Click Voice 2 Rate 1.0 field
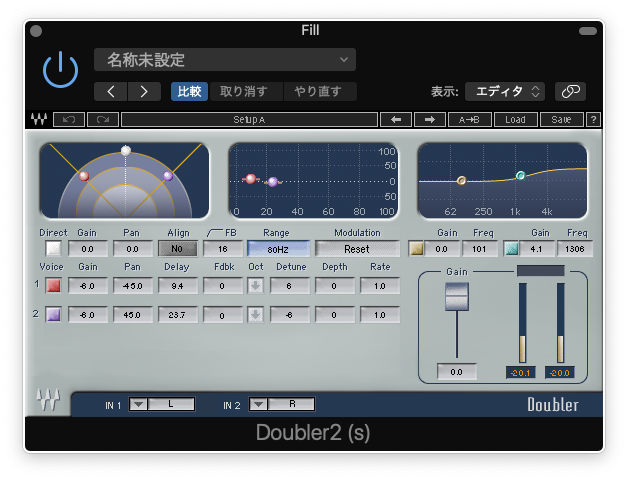Viewport: 628px width, 480px height. point(380,315)
